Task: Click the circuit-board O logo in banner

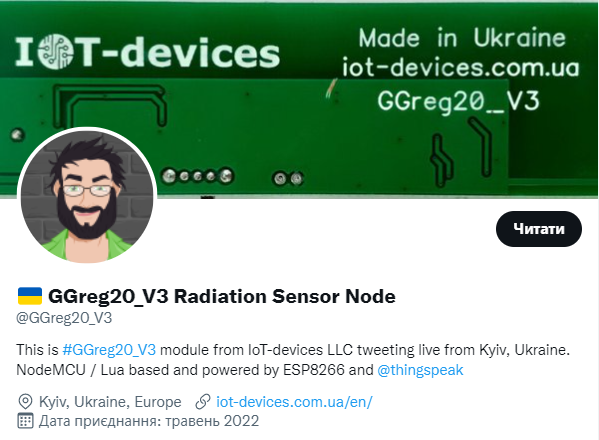Action: (56, 52)
